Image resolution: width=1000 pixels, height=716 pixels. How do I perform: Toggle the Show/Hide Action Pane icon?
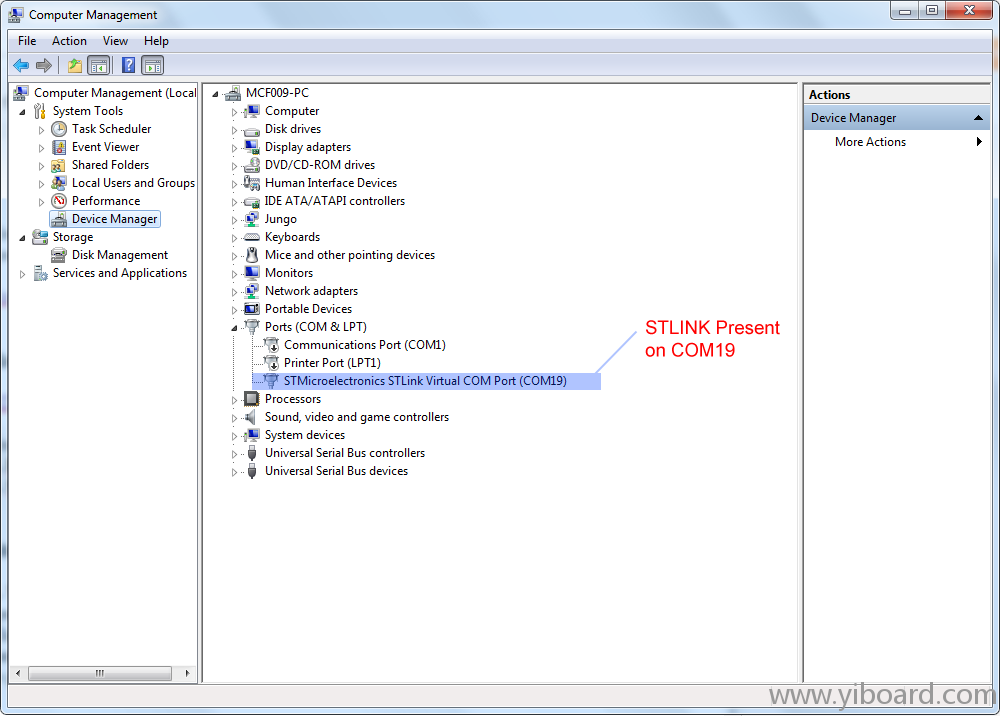[x=152, y=66]
